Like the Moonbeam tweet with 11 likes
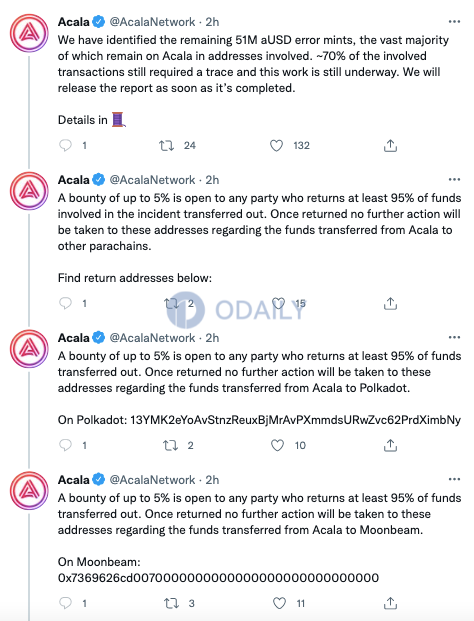This screenshot has width=474, height=621. pyautogui.click(x=280, y=603)
